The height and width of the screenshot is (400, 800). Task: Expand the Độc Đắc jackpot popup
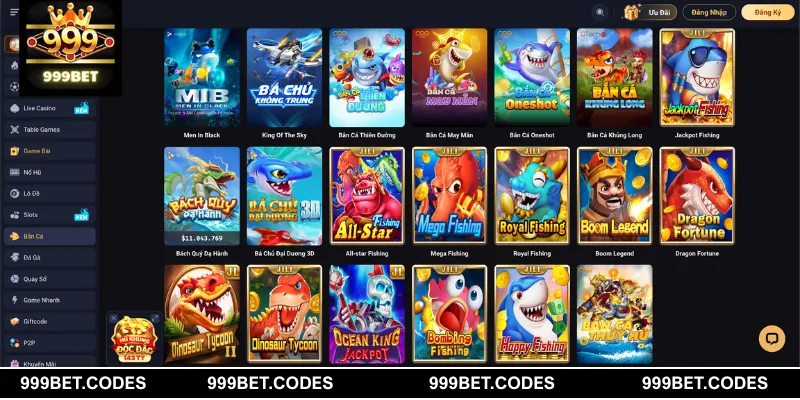tap(155, 318)
